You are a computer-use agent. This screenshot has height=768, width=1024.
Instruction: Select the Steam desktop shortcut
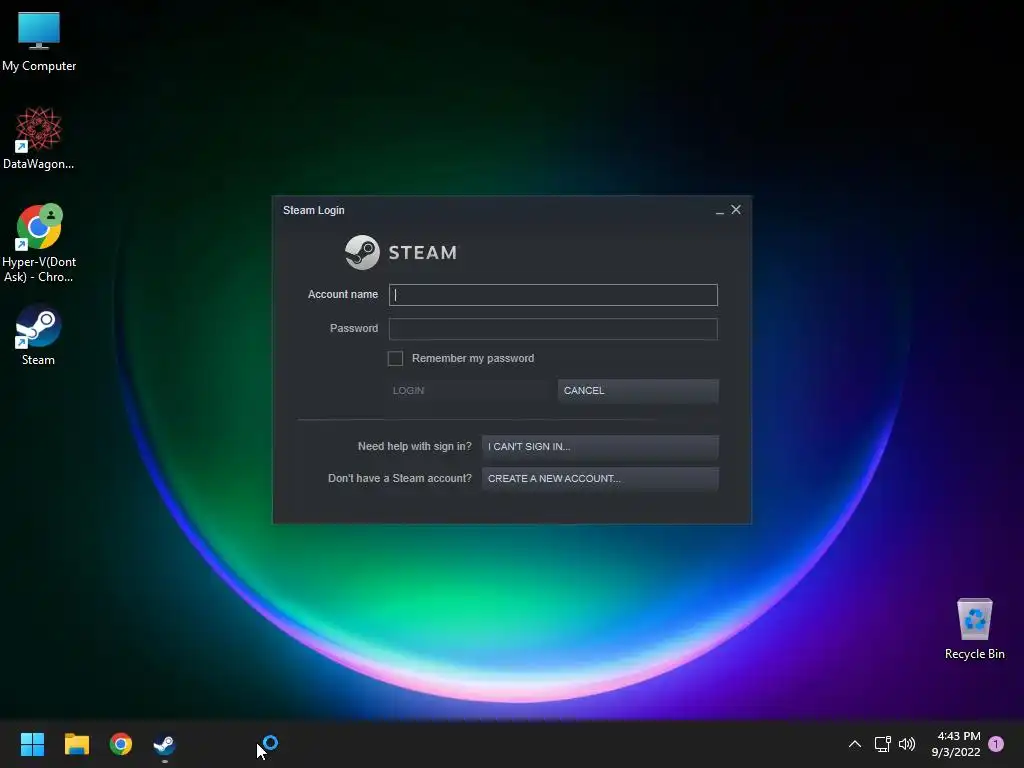click(x=39, y=334)
